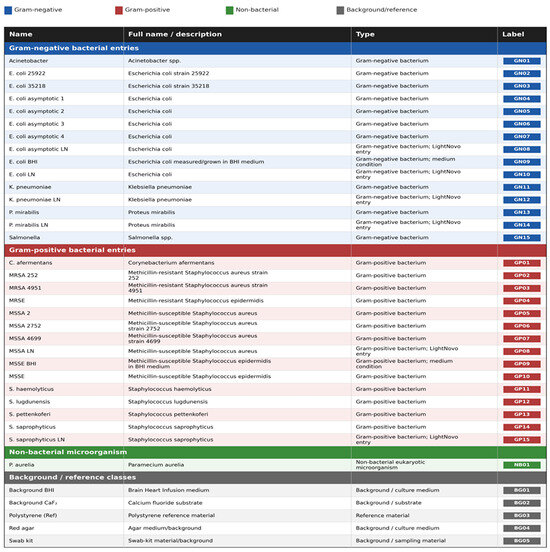
Task: Click the Full name / description header
Action: [x=175, y=34]
